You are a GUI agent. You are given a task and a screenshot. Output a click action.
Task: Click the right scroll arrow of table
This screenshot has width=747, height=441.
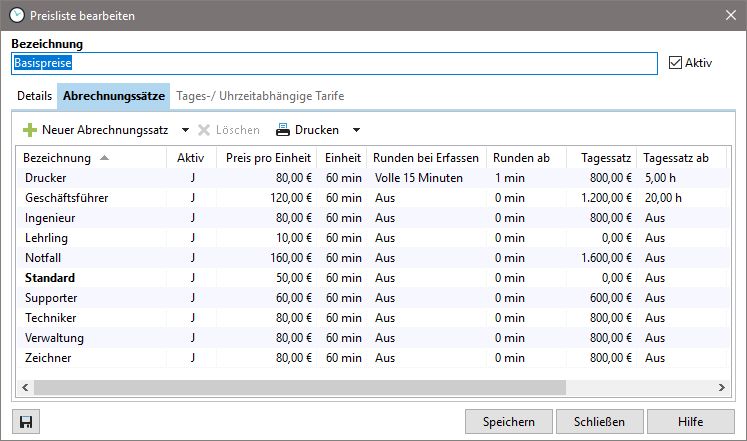point(721,388)
